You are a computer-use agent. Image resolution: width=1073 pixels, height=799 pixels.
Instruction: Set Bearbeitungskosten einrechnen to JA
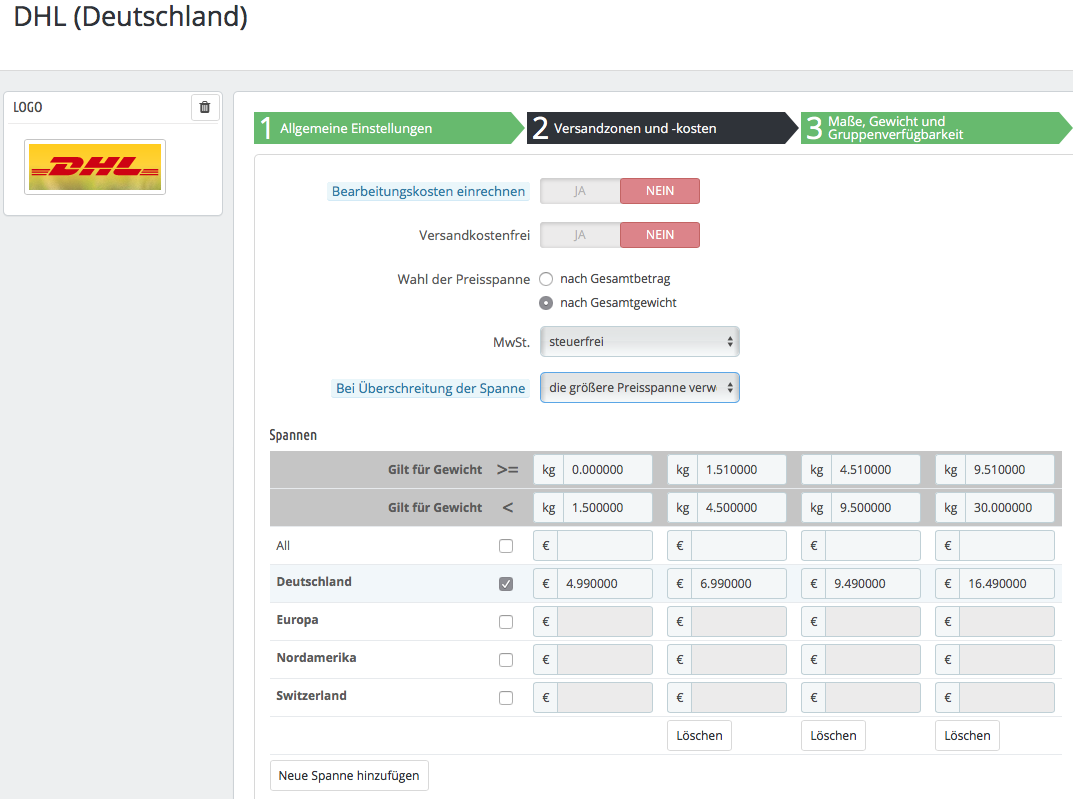click(580, 191)
